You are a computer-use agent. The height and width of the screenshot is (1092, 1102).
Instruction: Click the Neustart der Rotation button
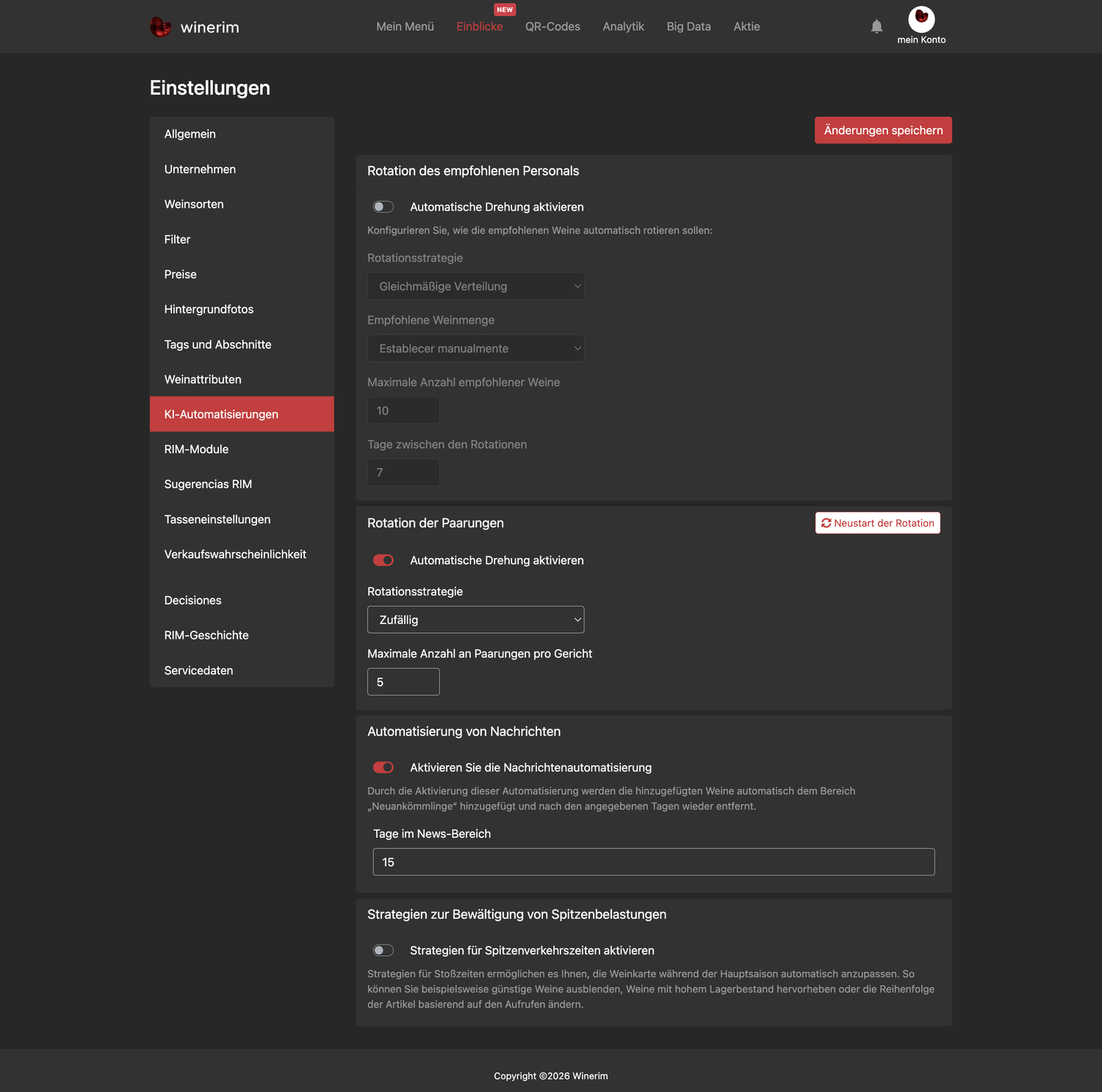[877, 523]
